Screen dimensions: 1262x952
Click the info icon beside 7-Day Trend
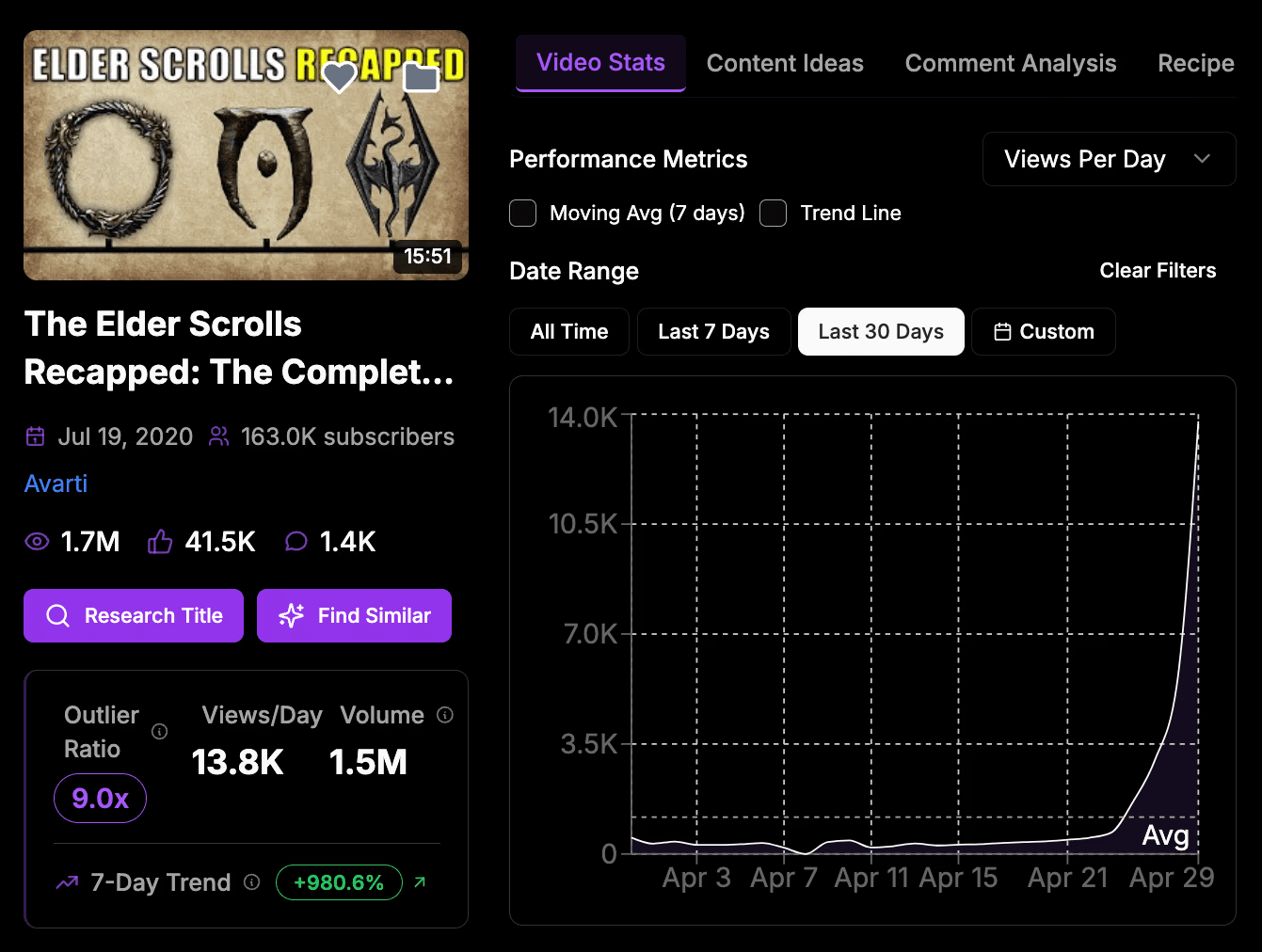coord(251,882)
